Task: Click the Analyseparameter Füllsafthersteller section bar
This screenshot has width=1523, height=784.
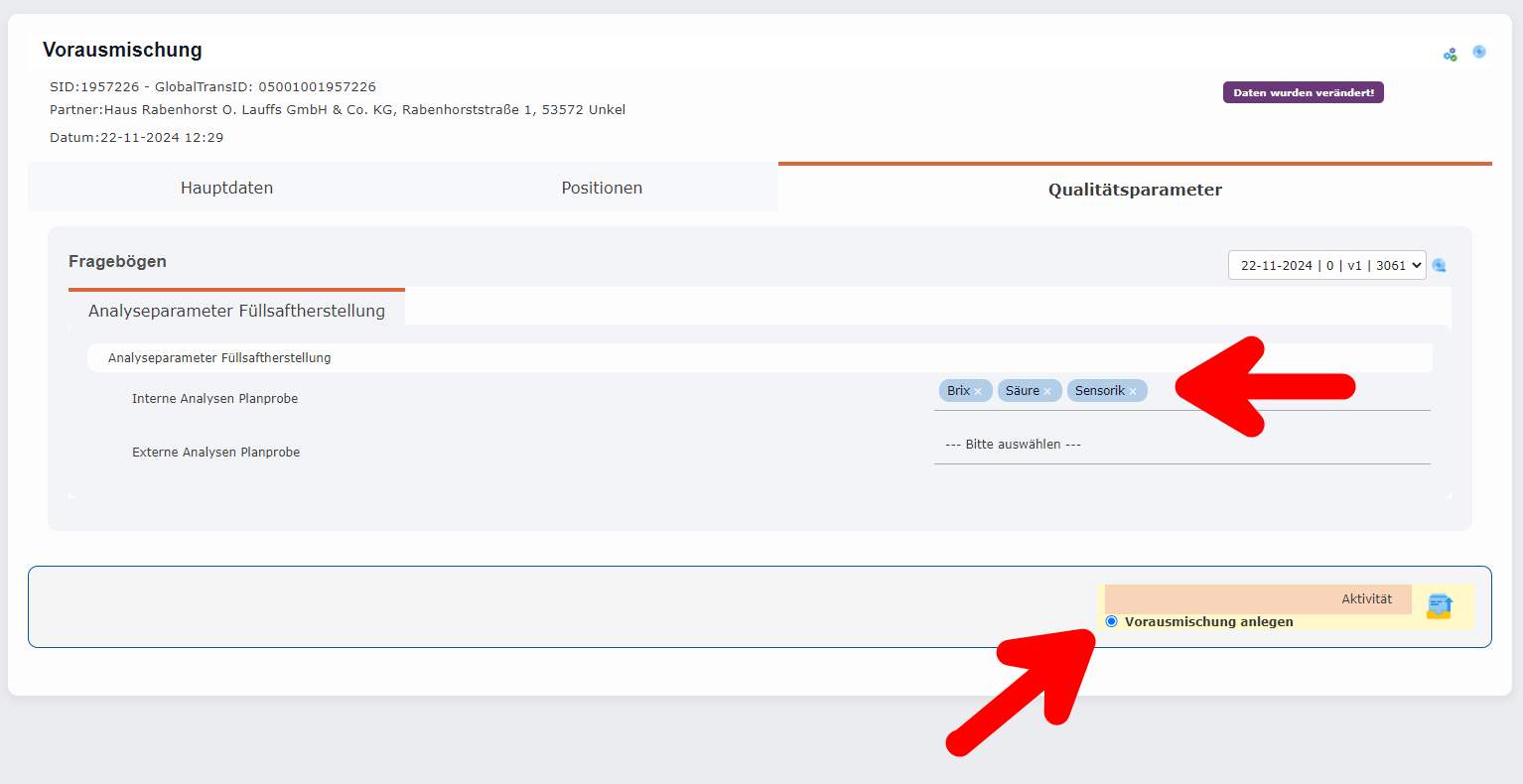Action: (x=220, y=357)
